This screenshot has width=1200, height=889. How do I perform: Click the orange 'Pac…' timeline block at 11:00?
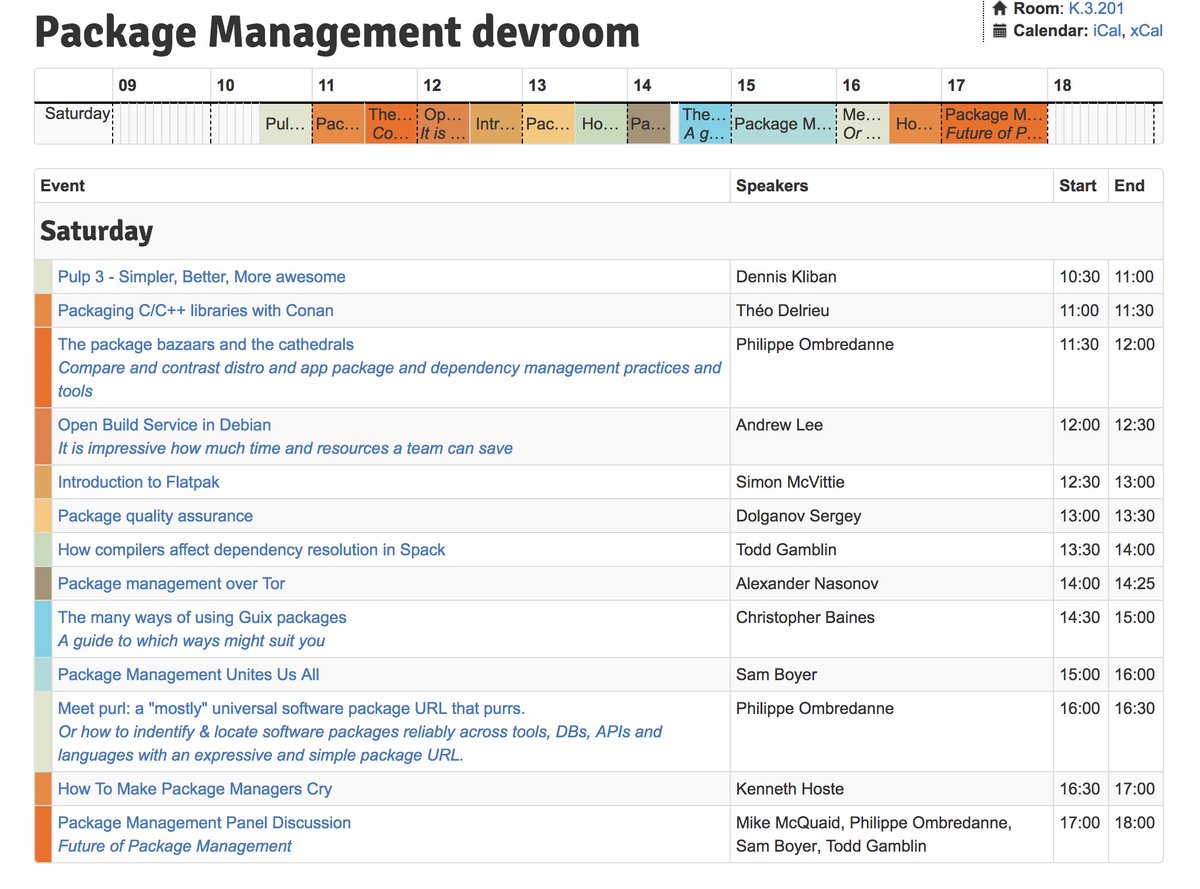coord(338,124)
